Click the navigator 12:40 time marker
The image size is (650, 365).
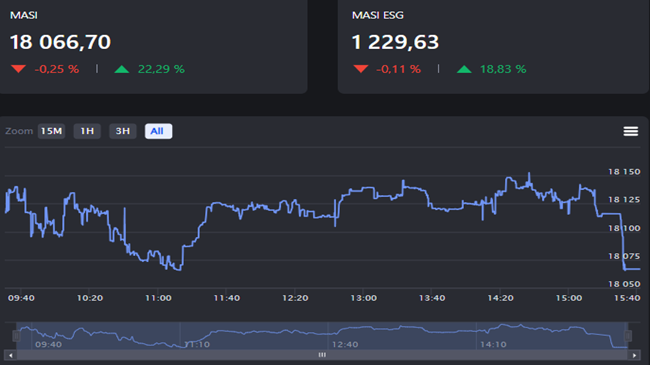(345, 345)
